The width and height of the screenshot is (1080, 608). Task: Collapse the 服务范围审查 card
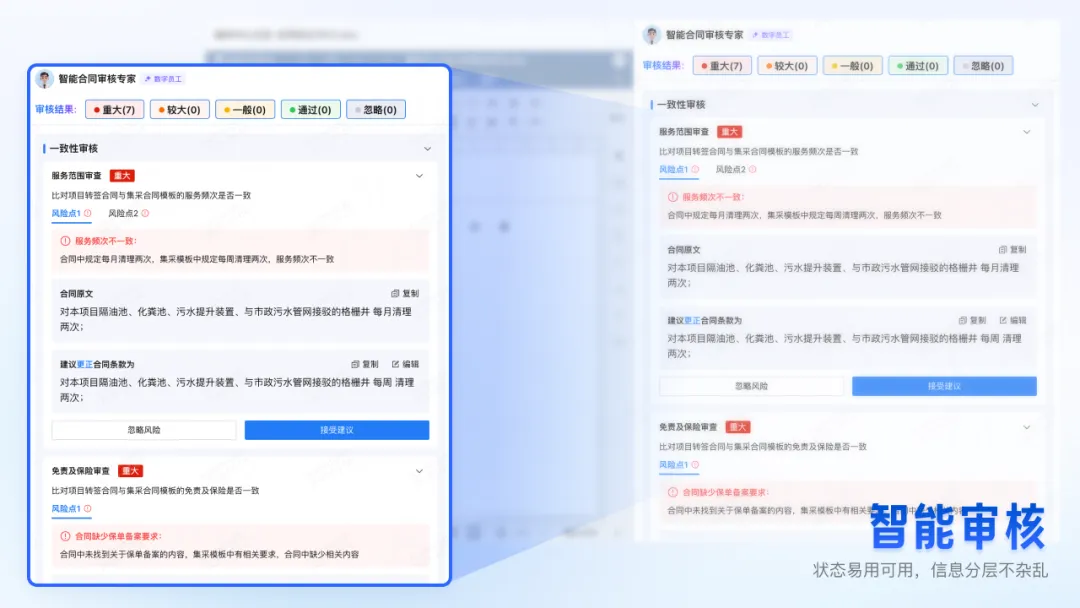421,175
